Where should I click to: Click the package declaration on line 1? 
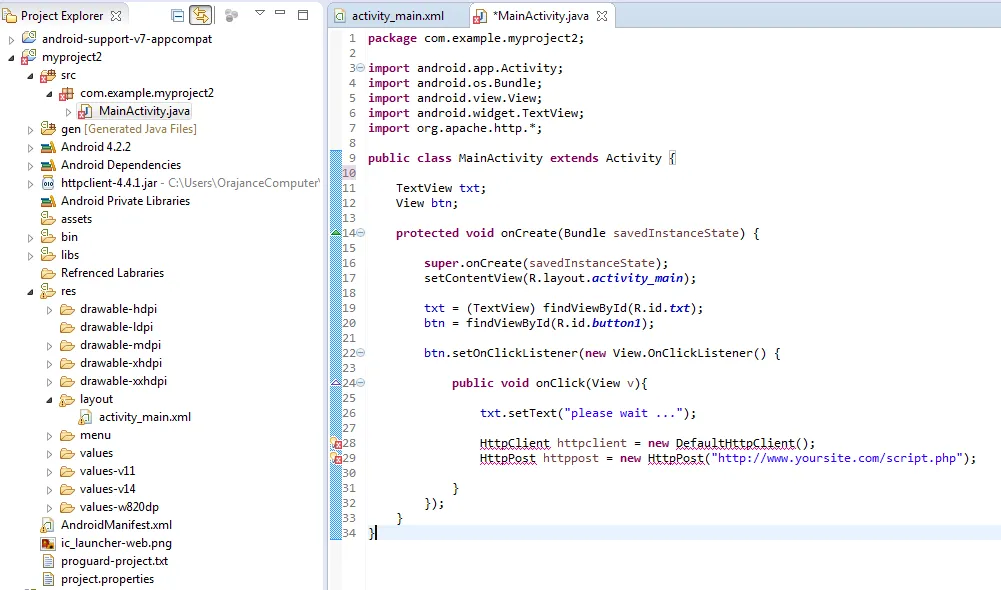click(476, 38)
